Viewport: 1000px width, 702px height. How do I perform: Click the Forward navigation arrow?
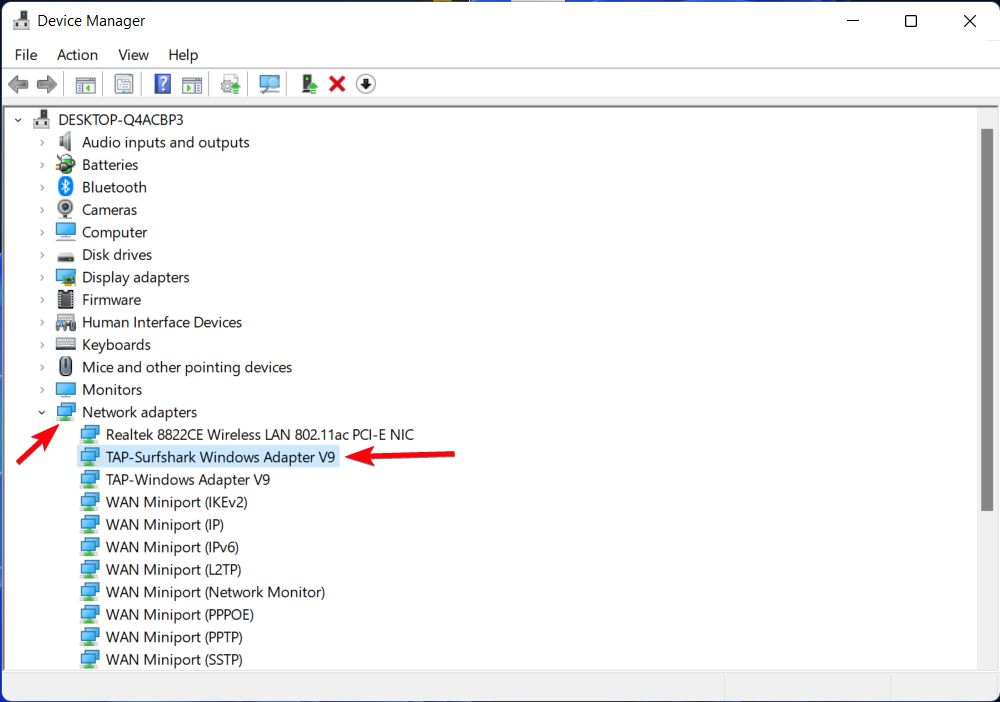click(x=46, y=83)
